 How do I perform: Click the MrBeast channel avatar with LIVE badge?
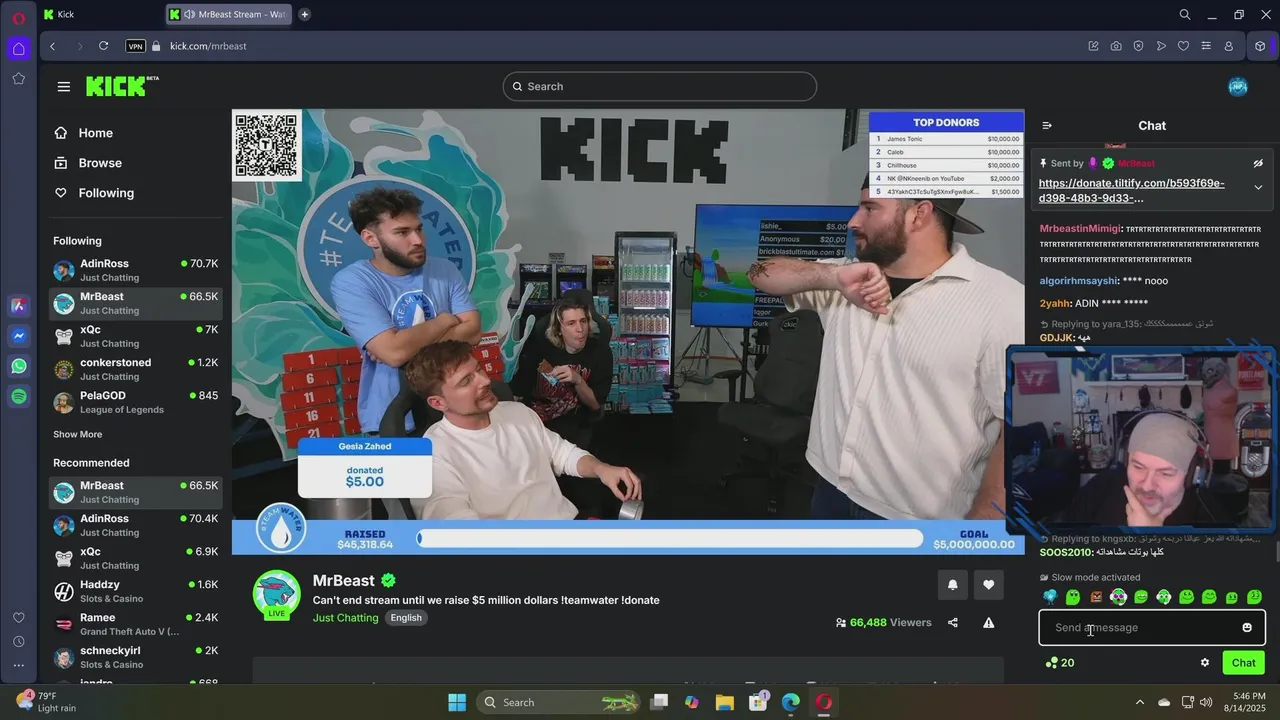[277, 595]
